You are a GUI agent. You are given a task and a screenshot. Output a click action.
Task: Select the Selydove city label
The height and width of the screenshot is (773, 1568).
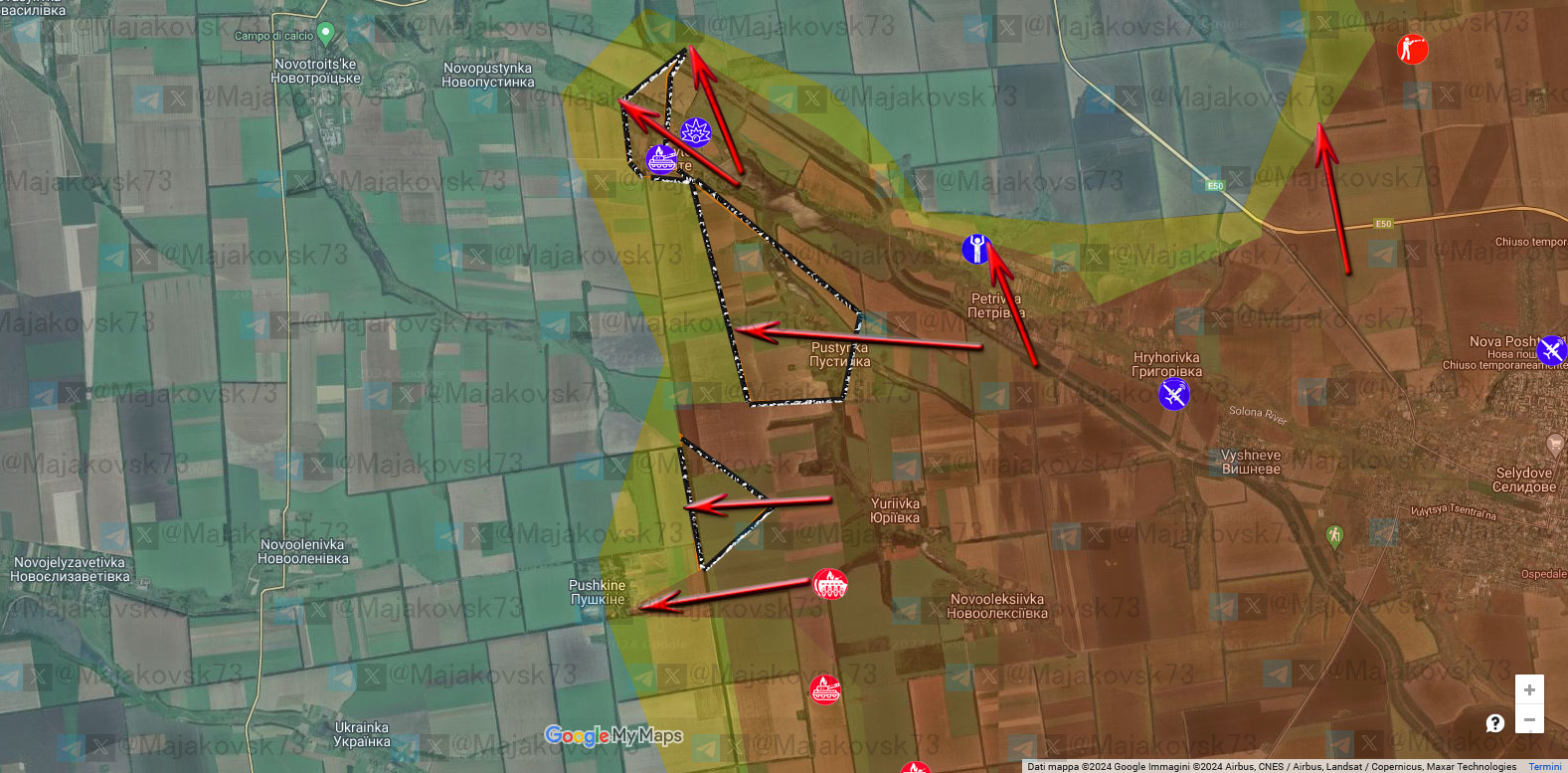[1525, 480]
